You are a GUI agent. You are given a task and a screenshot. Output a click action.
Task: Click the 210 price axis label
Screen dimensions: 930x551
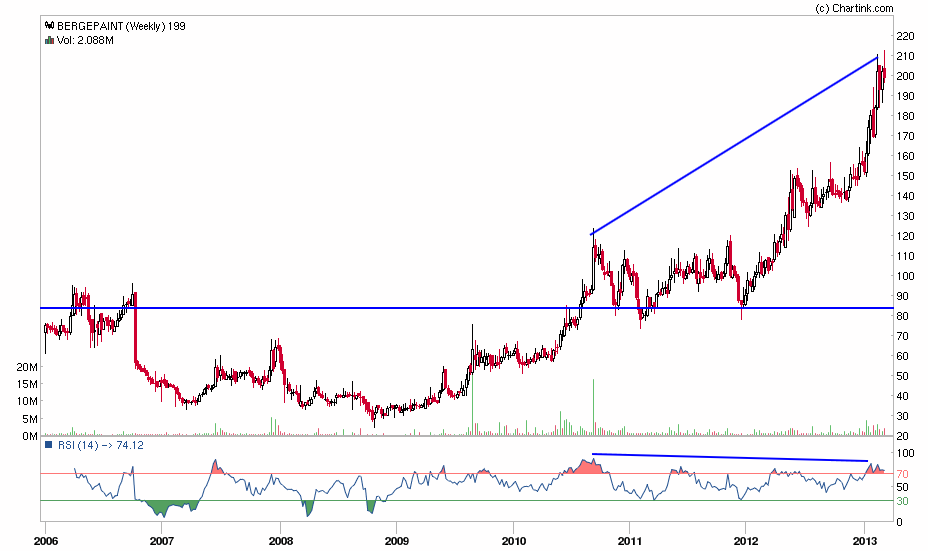tap(906, 56)
